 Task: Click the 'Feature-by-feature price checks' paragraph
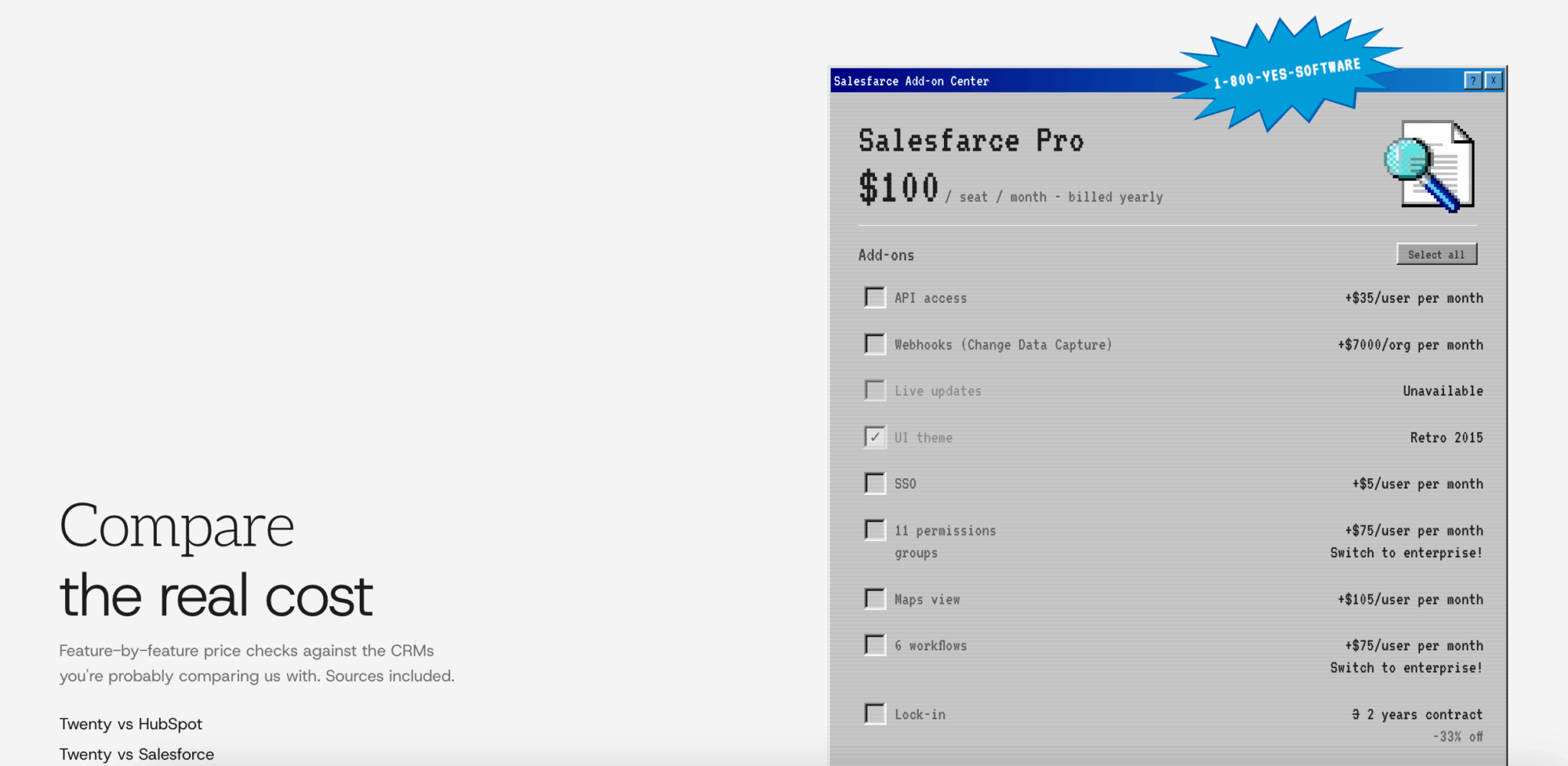[257, 663]
